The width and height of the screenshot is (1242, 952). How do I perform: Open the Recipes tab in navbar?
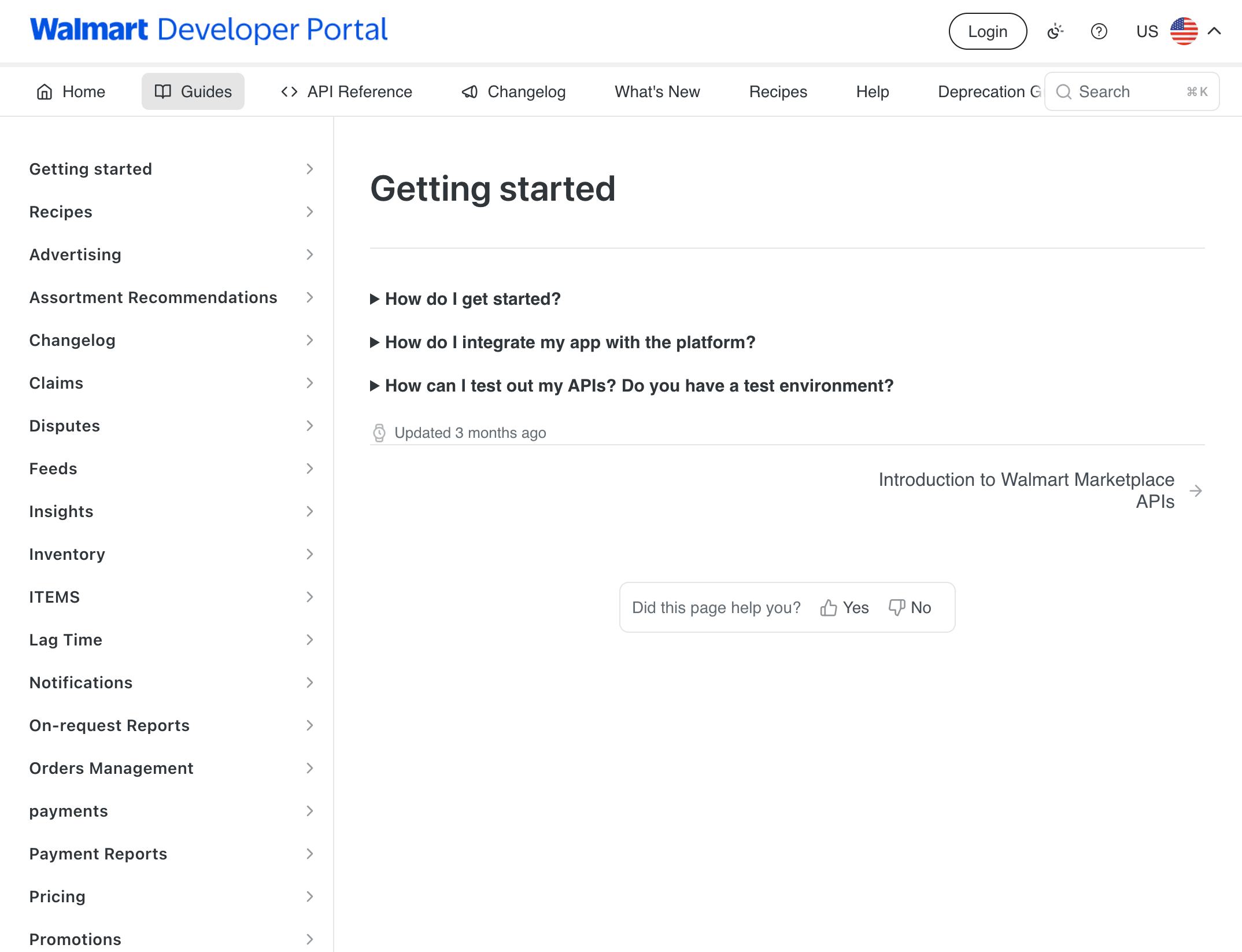click(x=778, y=91)
